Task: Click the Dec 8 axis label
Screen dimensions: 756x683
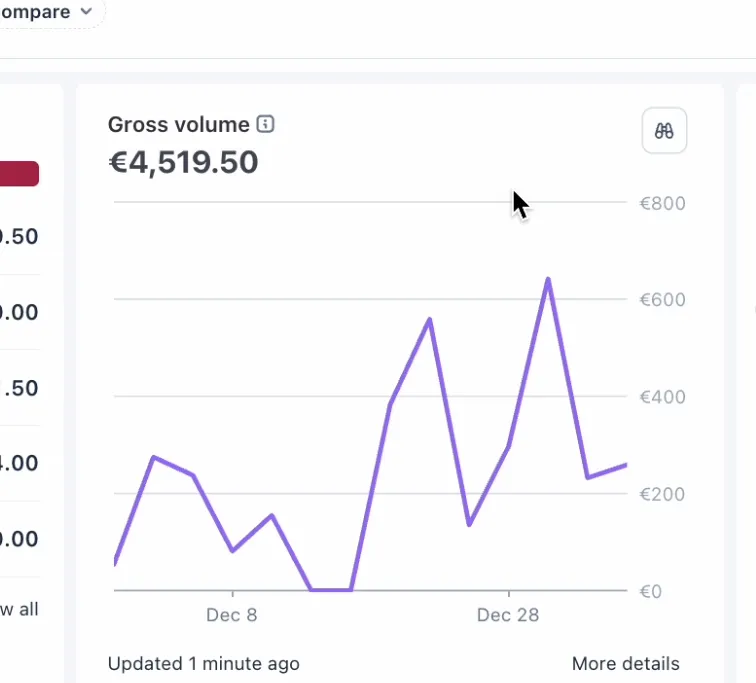Action: click(232, 615)
